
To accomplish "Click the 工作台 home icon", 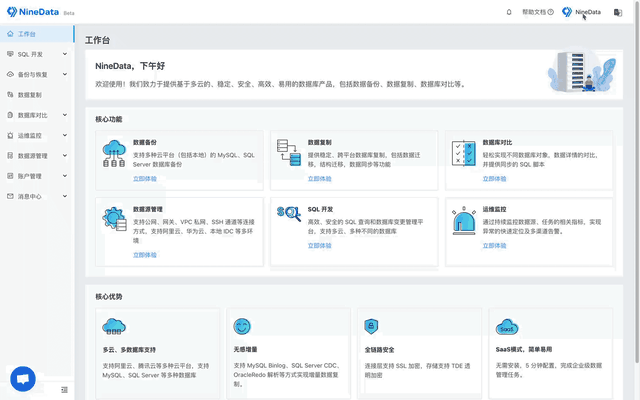I will point(10,34).
